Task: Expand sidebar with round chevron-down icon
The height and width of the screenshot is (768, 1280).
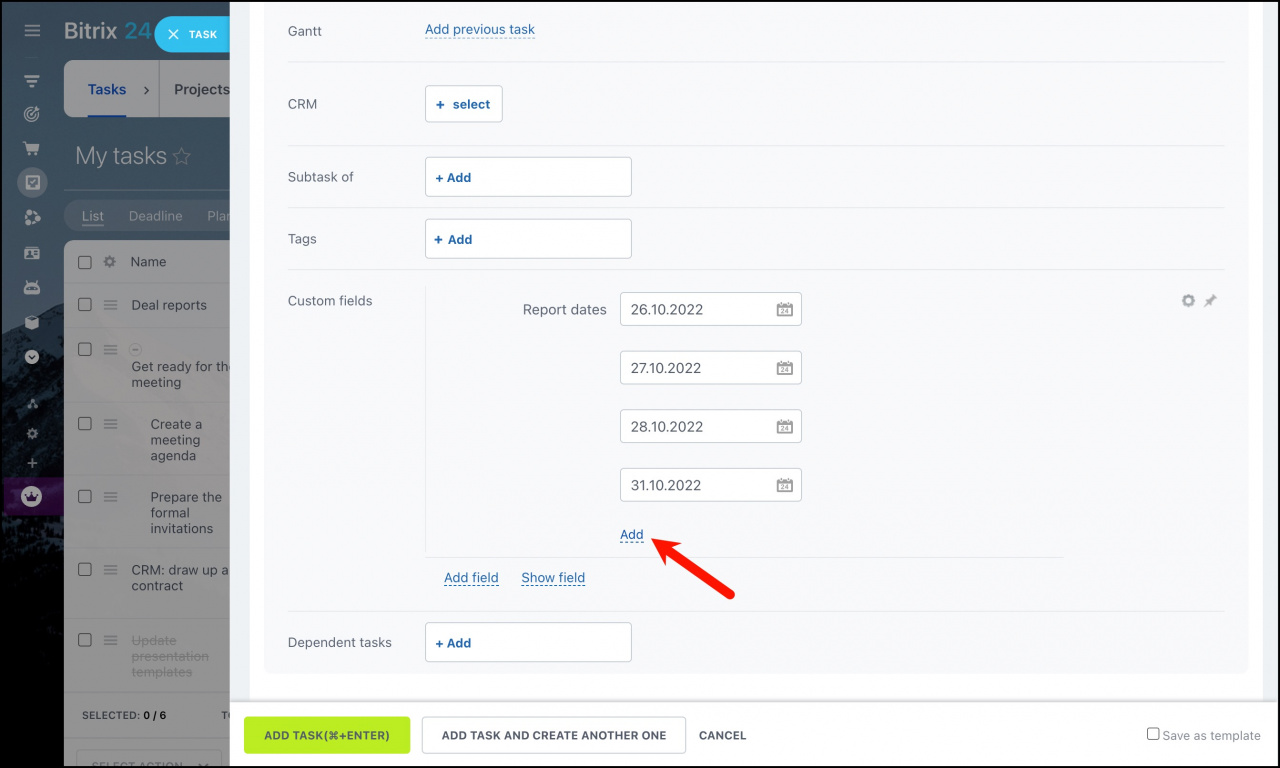Action: tap(32, 356)
